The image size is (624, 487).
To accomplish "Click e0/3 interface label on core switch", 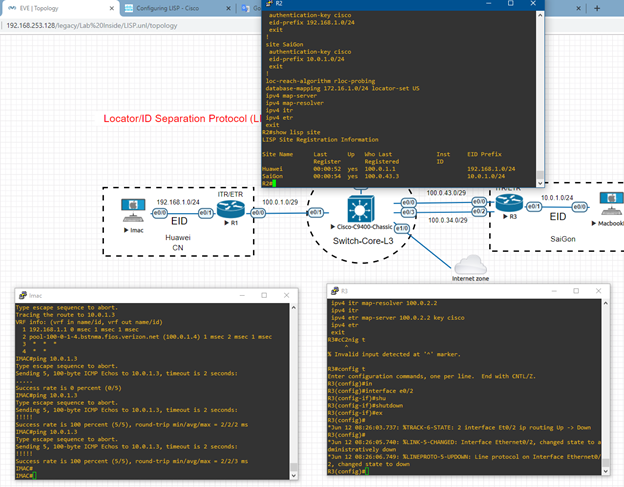I will [x=408, y=212].
